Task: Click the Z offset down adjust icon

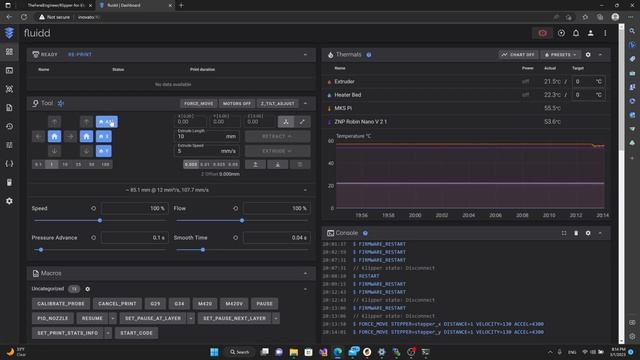Action: coord(278,164)
